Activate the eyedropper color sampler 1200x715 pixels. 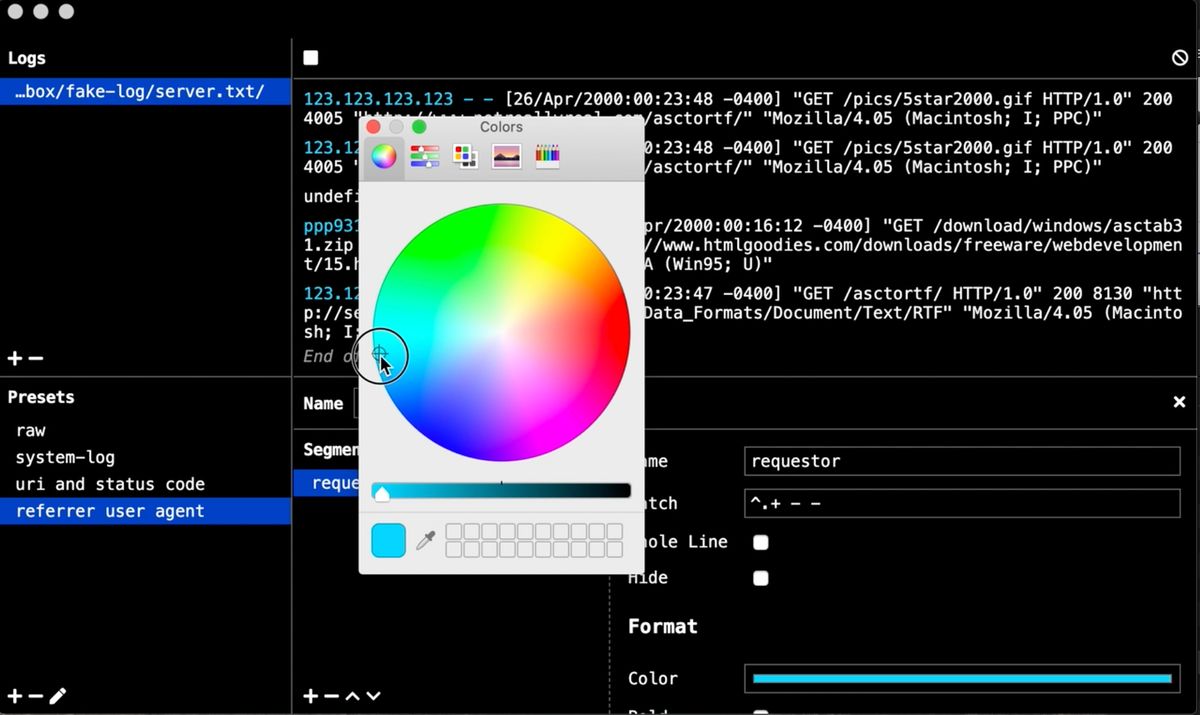pyautogui.click(x=426, y=541)
